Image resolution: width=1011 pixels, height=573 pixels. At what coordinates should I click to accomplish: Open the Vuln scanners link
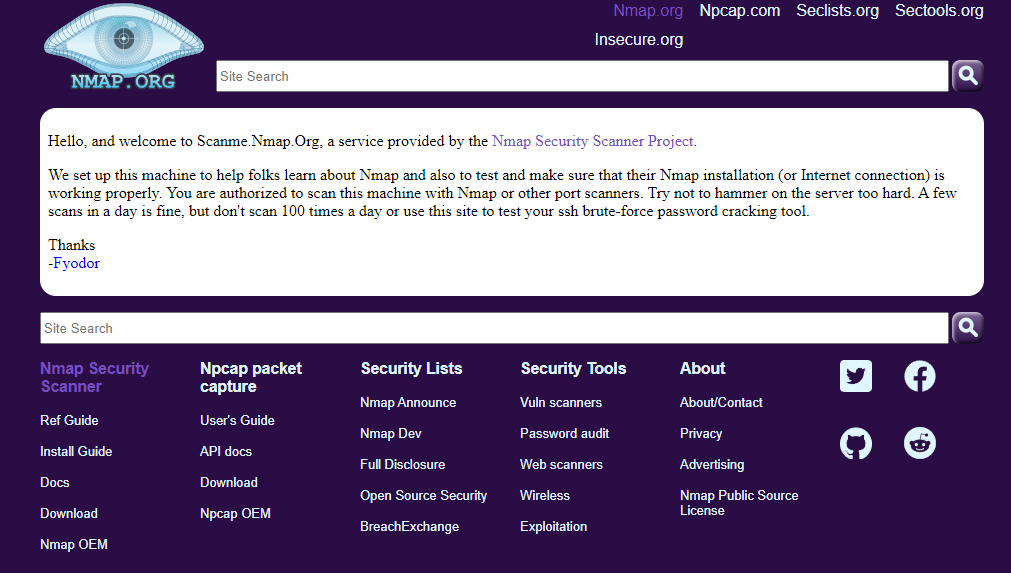pyautogui.click(x=561, y=402)
